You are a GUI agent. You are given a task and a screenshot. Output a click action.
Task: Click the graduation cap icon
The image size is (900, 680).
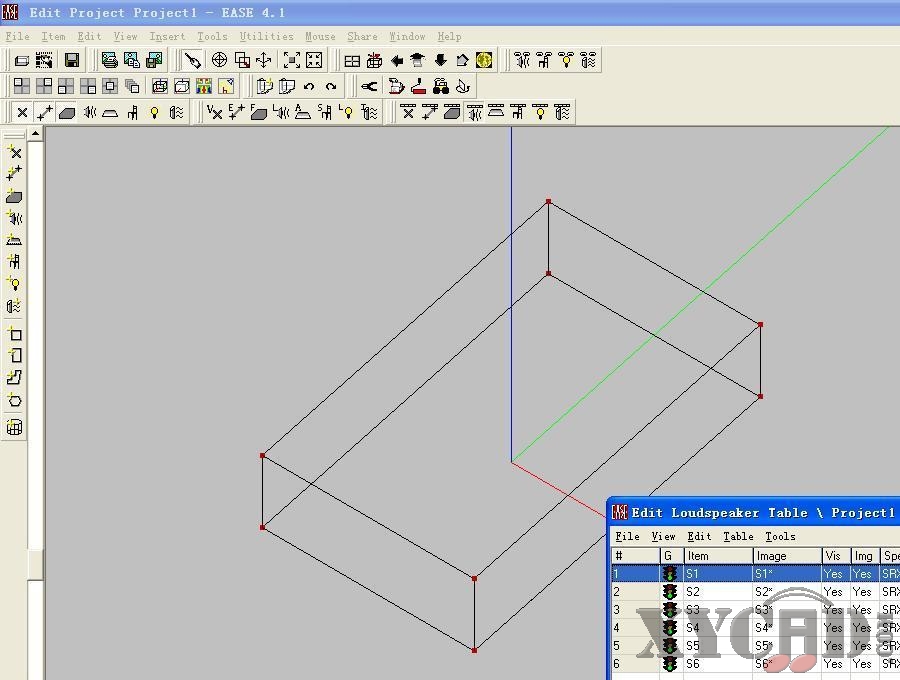tap(418, 60)
